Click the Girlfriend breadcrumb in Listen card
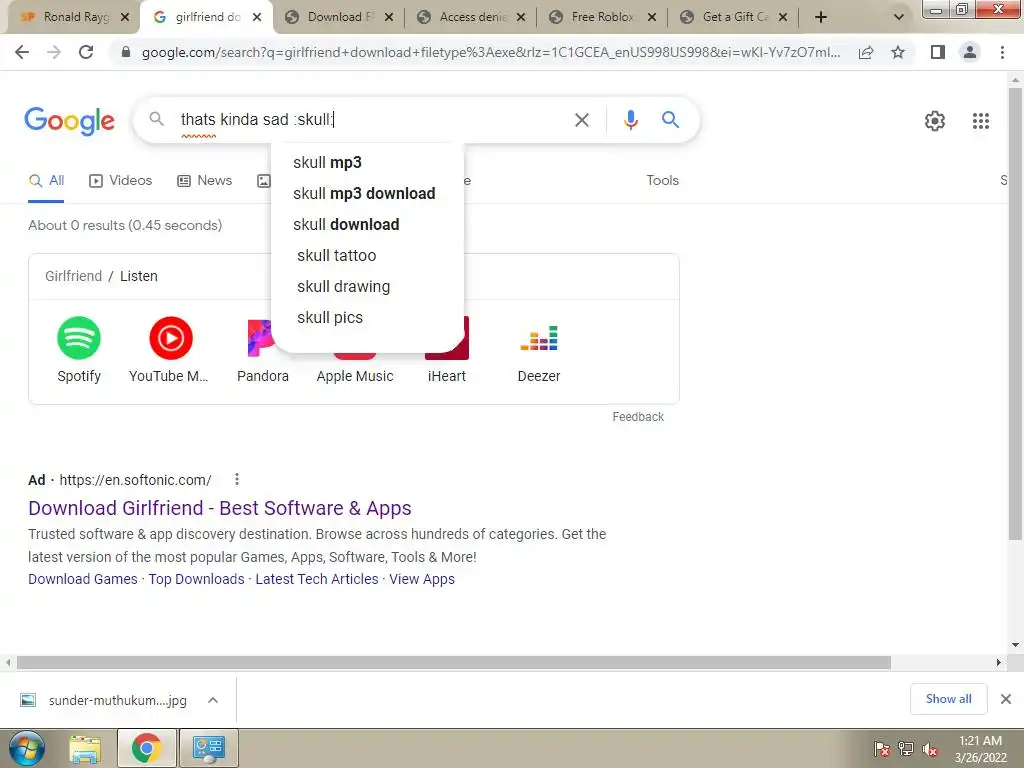This screenshot has height=768, width=1024. [73, 276]
